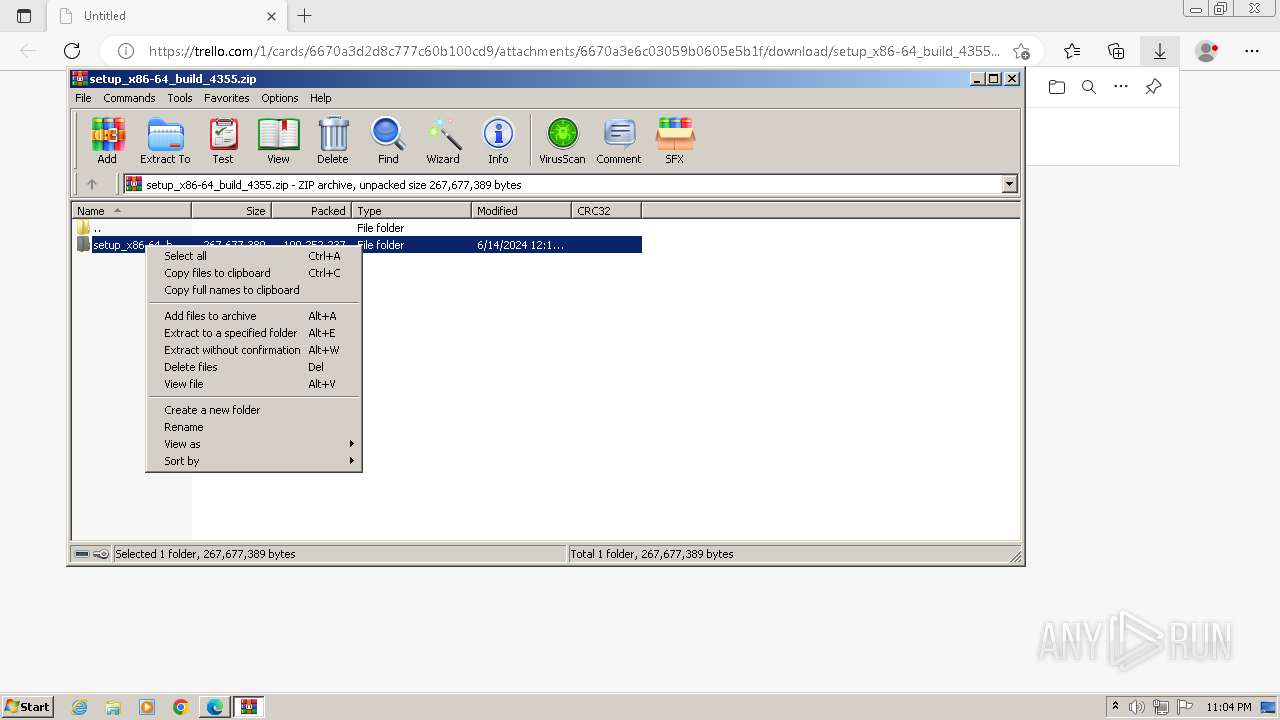Open the Favorites menu
This screenshot has height=720, width=1280.
click(x=227, y=98)
